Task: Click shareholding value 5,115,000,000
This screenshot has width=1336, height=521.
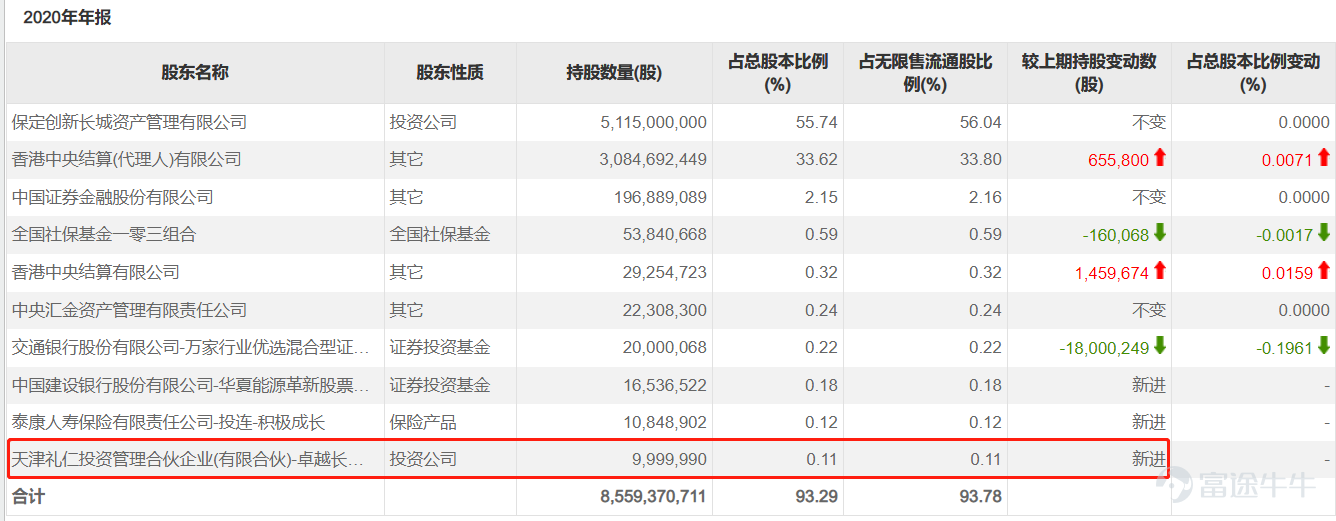Action: (654, 122)
